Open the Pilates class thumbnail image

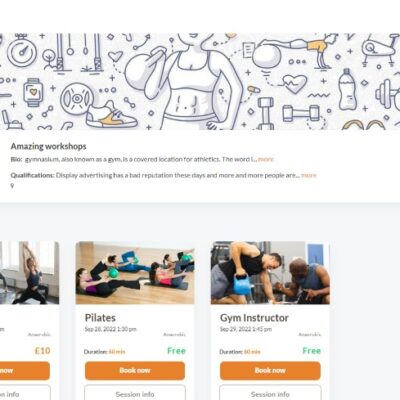click(135, 273)
